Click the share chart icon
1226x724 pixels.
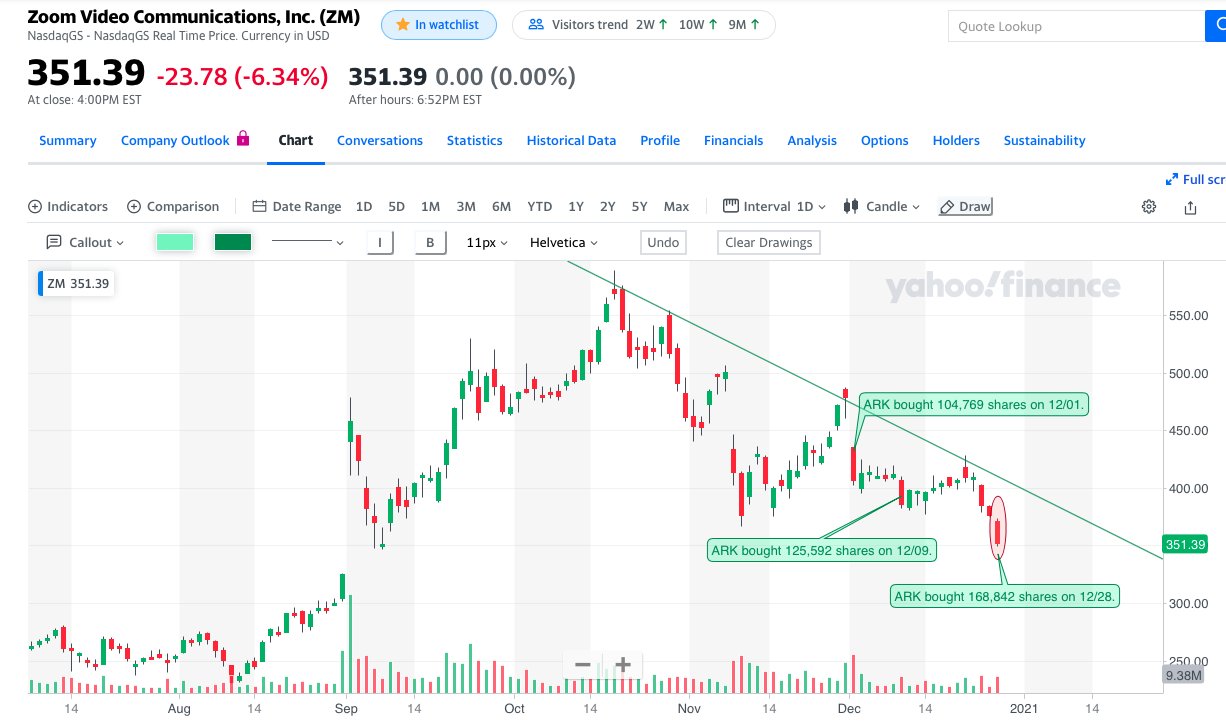(1190, 207)
